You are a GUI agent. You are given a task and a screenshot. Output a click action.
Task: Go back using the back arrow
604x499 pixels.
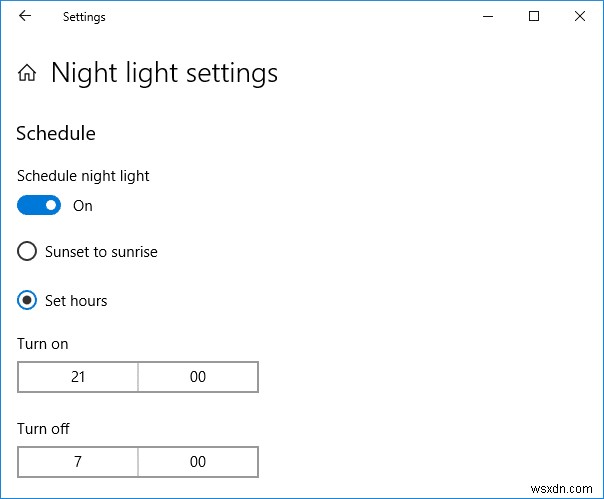tap(25, 16)
